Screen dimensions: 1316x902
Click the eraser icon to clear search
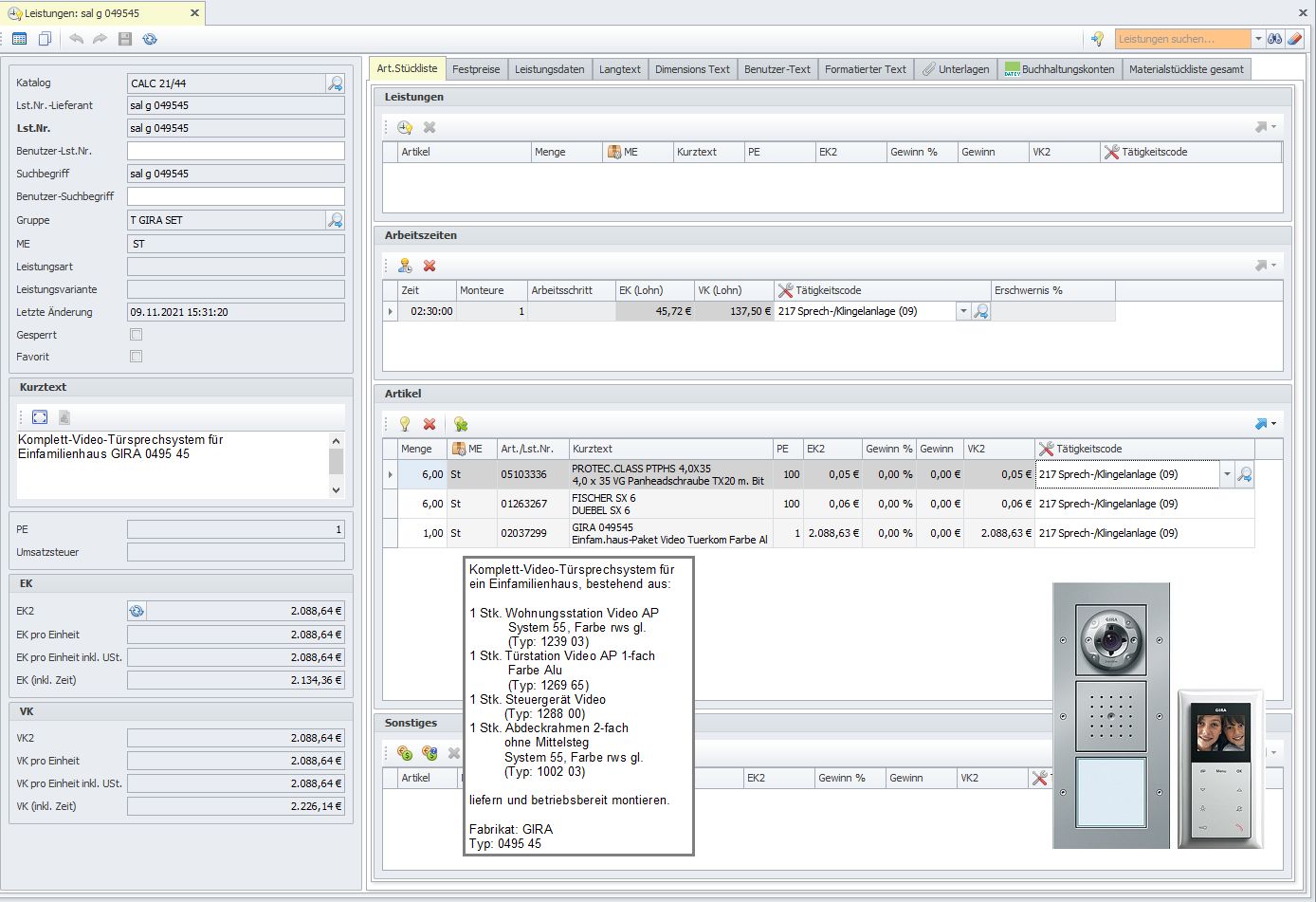1295,39
